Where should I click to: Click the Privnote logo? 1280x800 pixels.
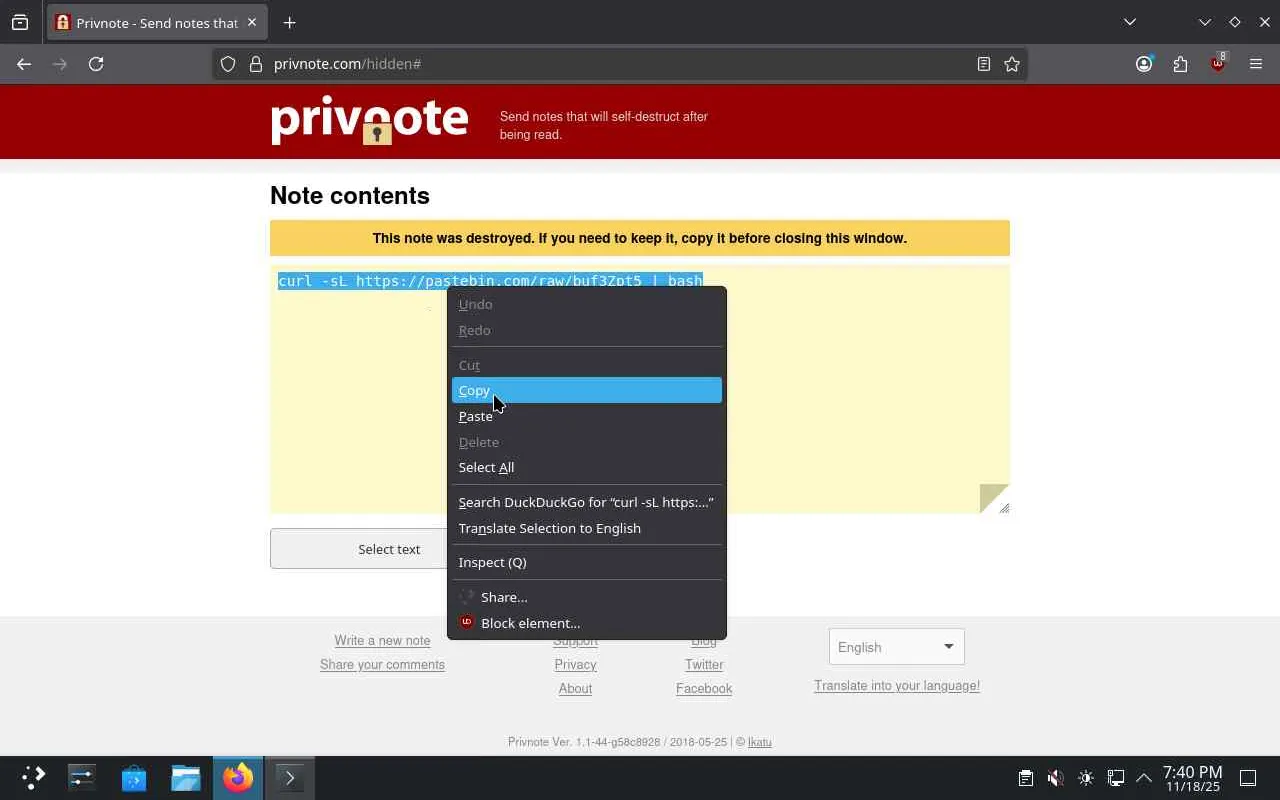pyautogui.click(x=370, y=121)
